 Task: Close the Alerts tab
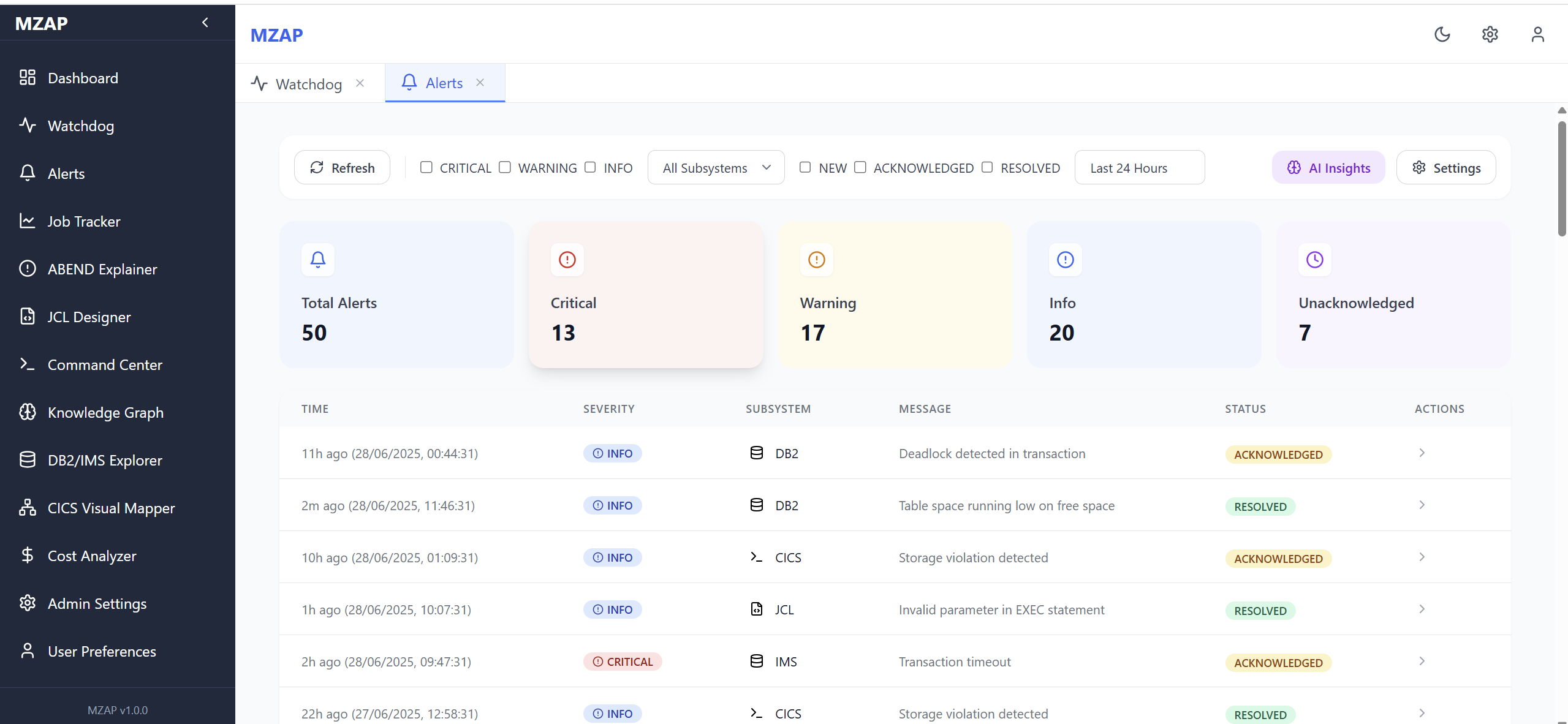click(480, 83)
